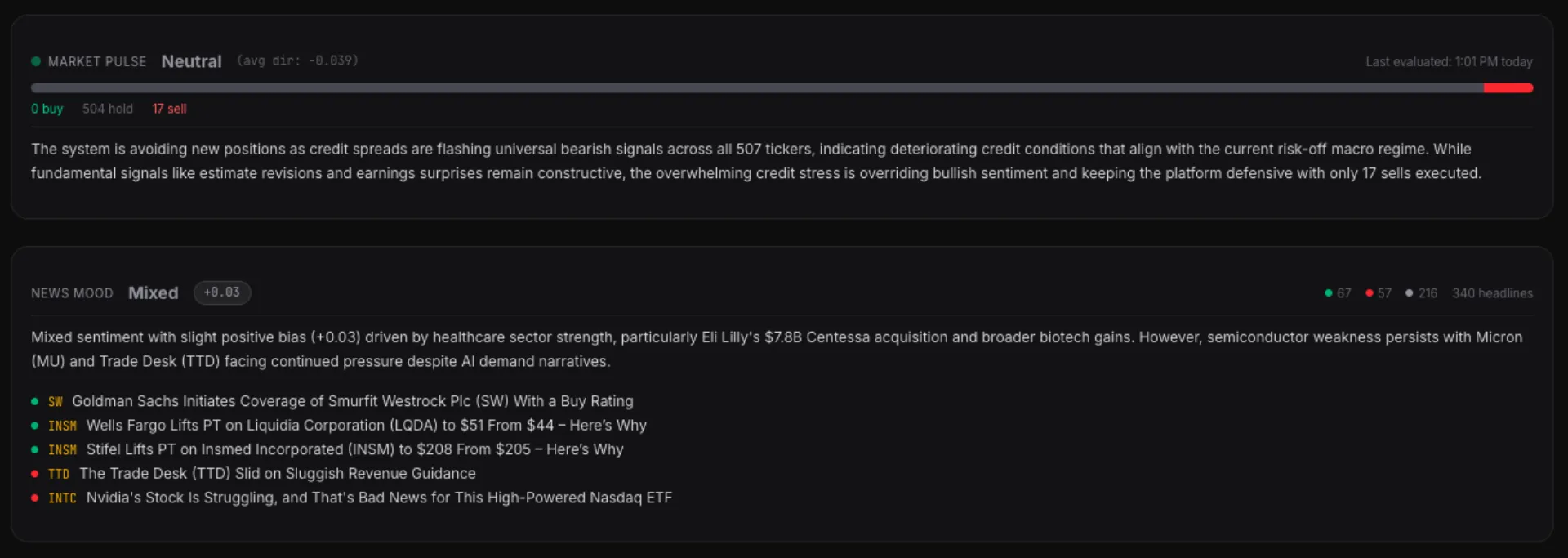
Task: Click the INTC ticker badge
Action: (x=63, y=498)
